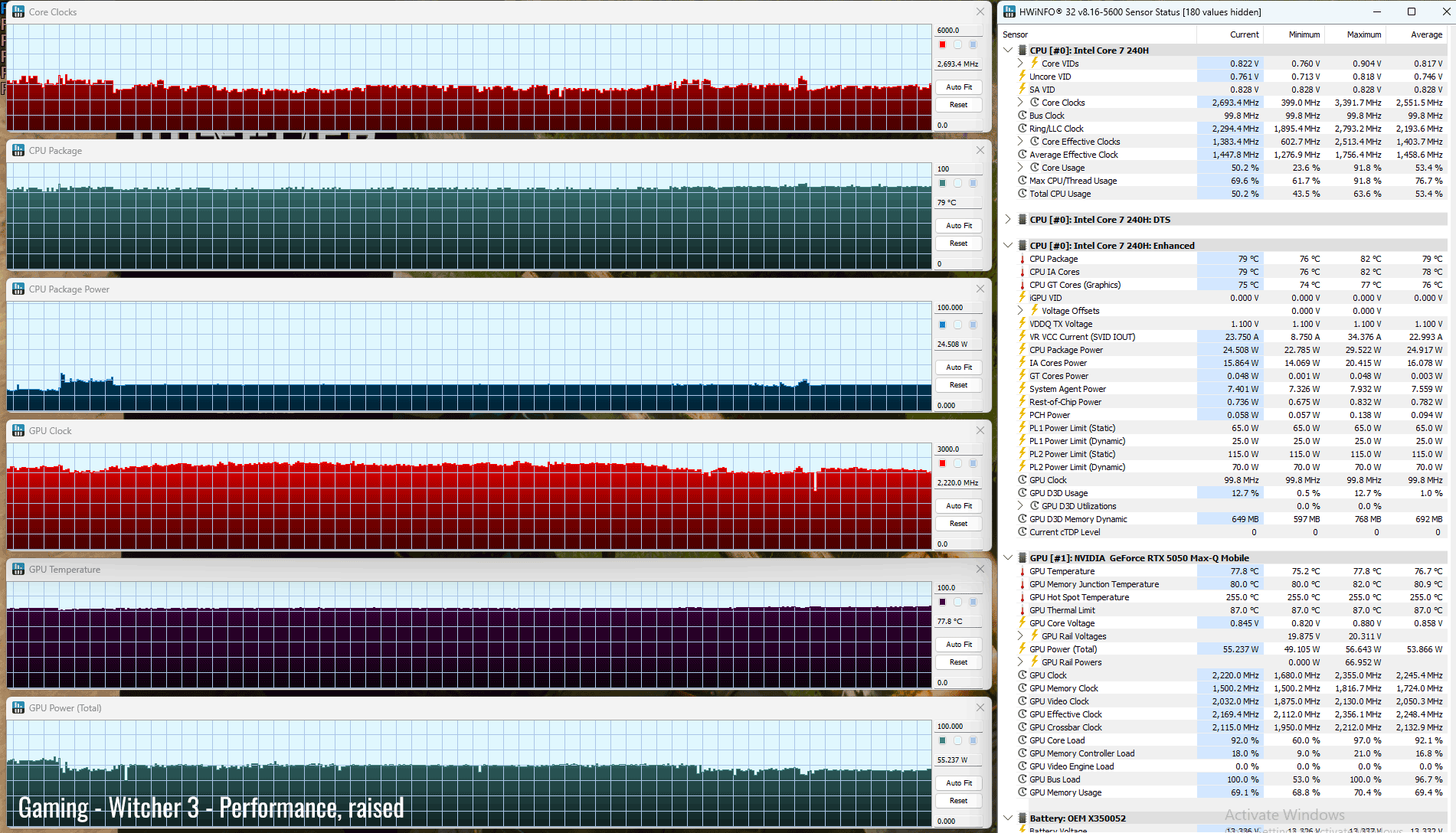Click the thermometer icon of GPU Hot Spot Temperature

1022,597
